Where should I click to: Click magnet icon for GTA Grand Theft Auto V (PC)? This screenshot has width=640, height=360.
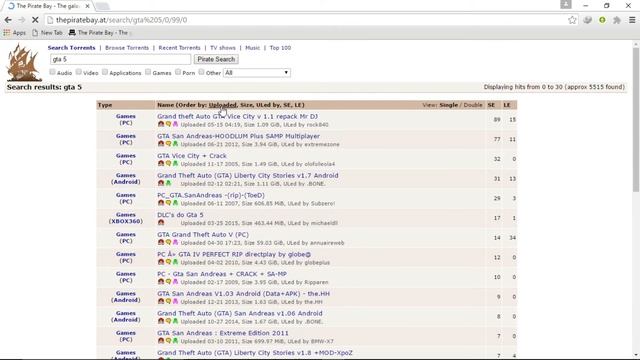[x=161, y=242]
